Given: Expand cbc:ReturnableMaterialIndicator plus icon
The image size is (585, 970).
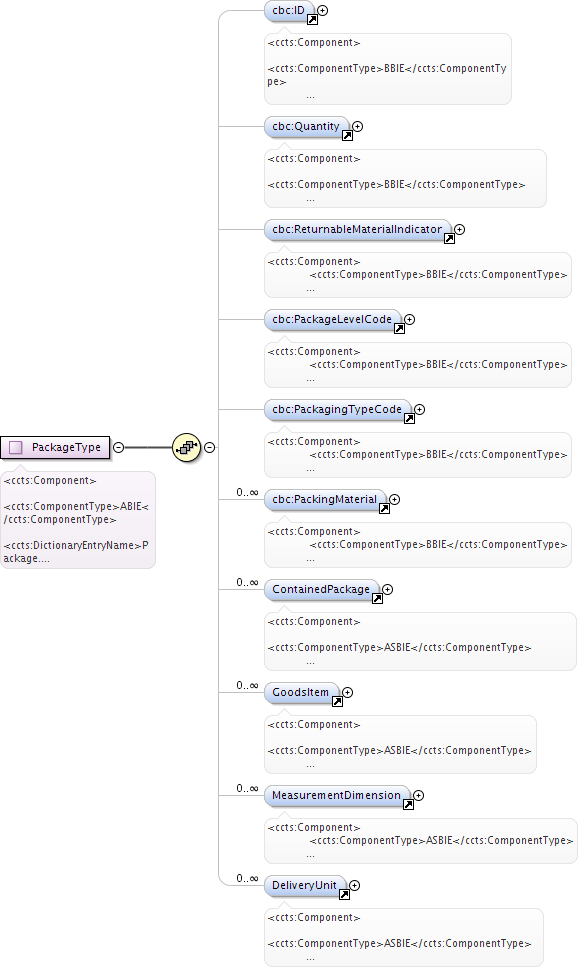Looking at the screenshot, I should (459, 230).
